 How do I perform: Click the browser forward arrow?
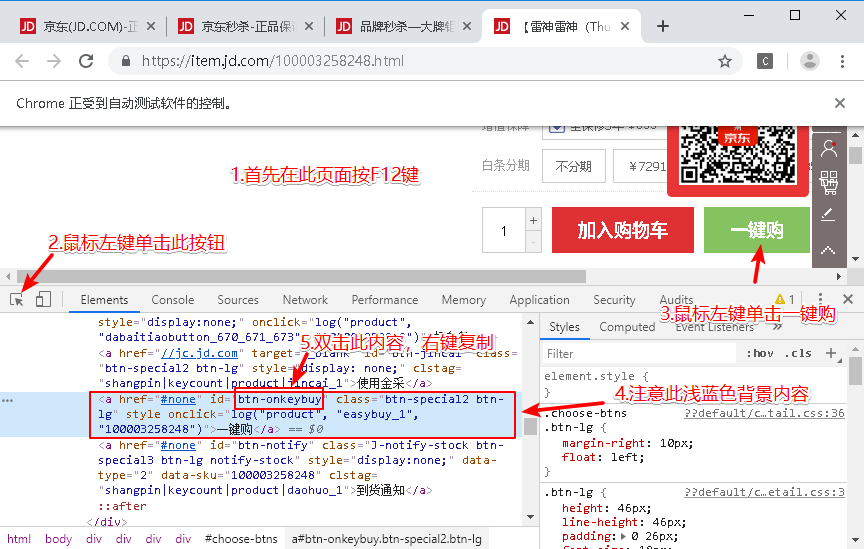pyautogui.click(x=54, y=61)
